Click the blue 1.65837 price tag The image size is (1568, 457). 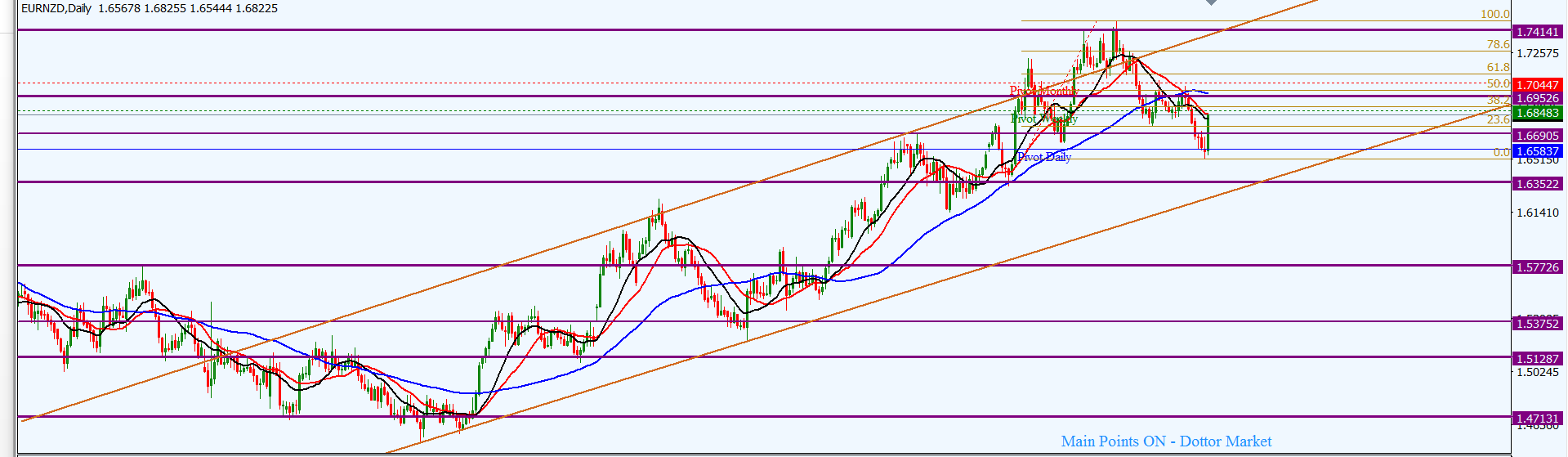(1537, 151)
